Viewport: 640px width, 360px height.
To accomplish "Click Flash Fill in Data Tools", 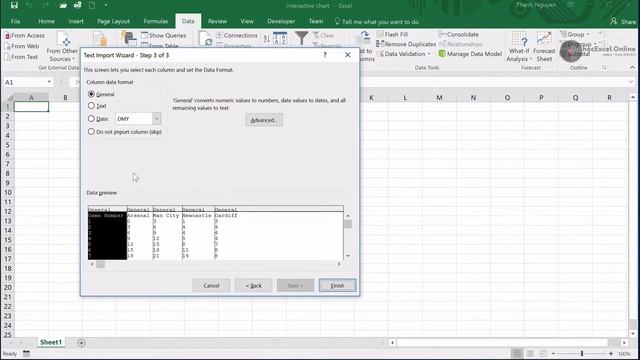I will 392,34.
